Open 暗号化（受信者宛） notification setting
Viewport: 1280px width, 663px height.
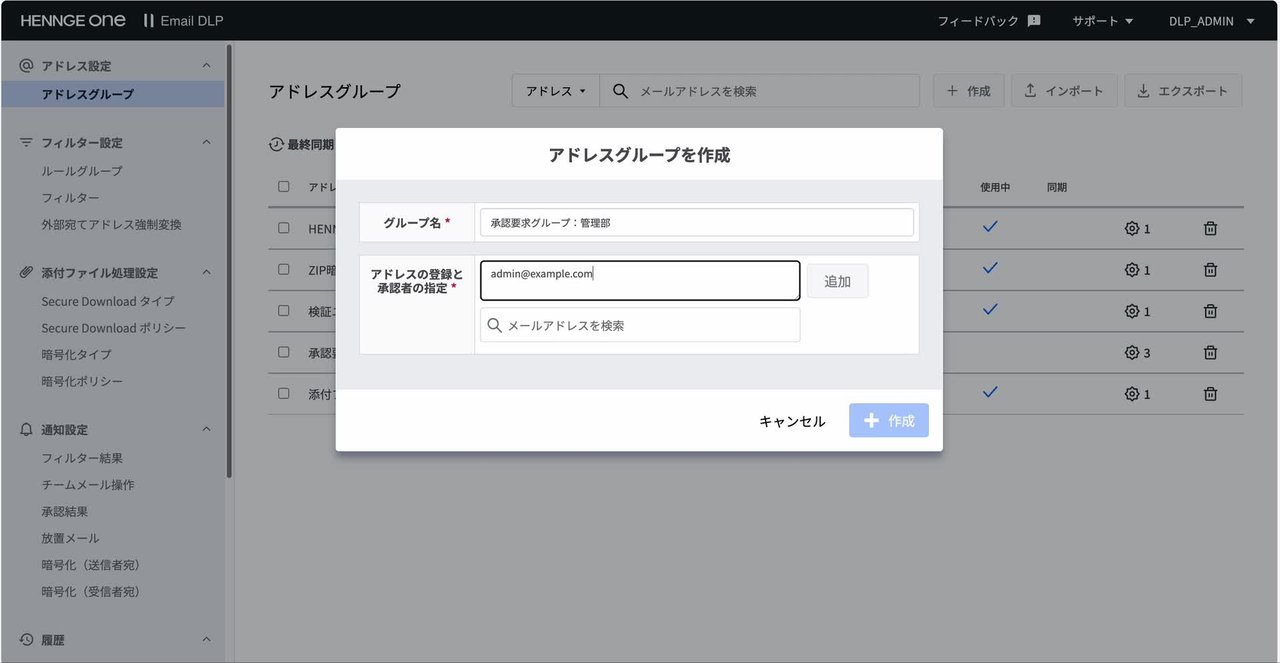91,592
